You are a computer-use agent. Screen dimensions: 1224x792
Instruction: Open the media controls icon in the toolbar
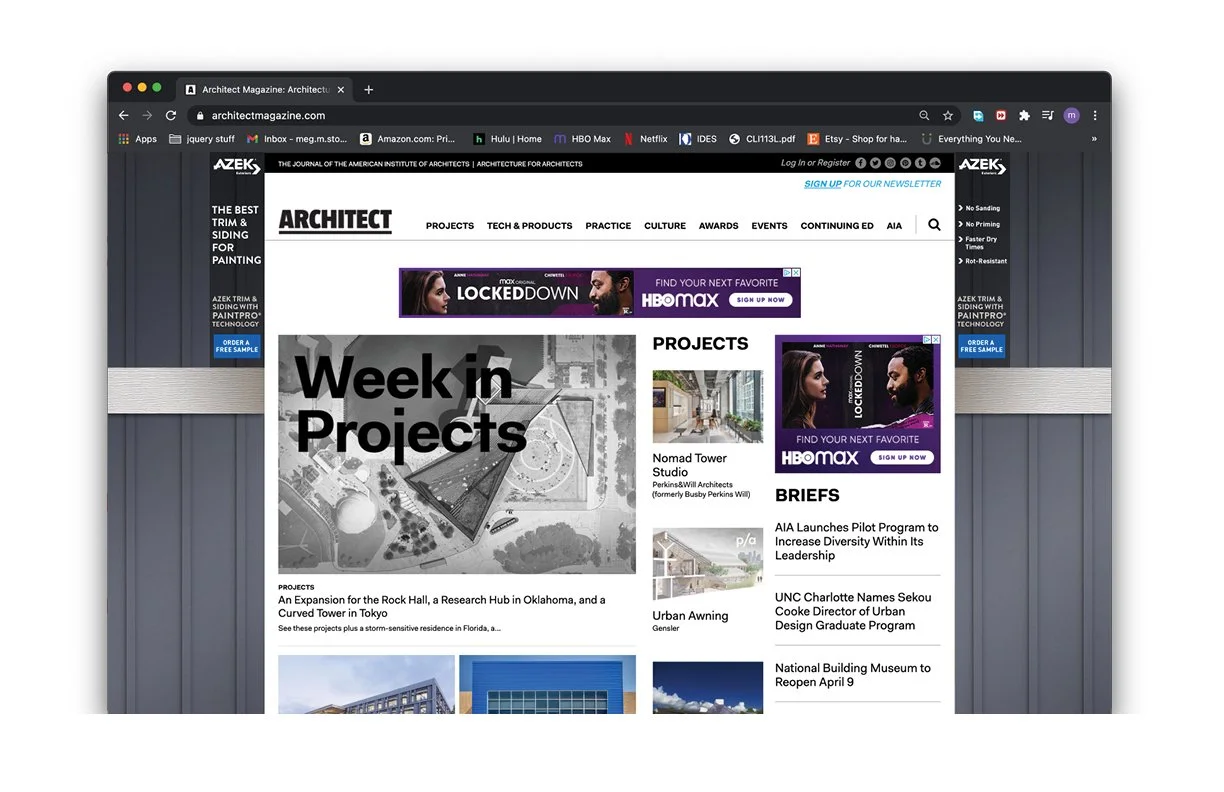(x=1048, y=116)
